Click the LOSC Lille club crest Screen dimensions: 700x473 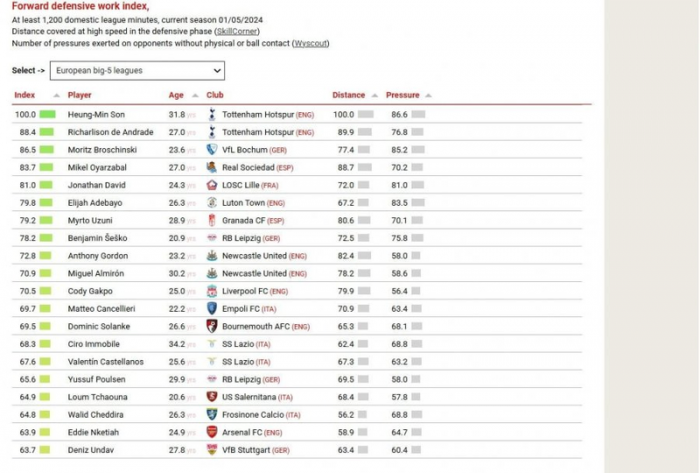(x=212, y=185)
